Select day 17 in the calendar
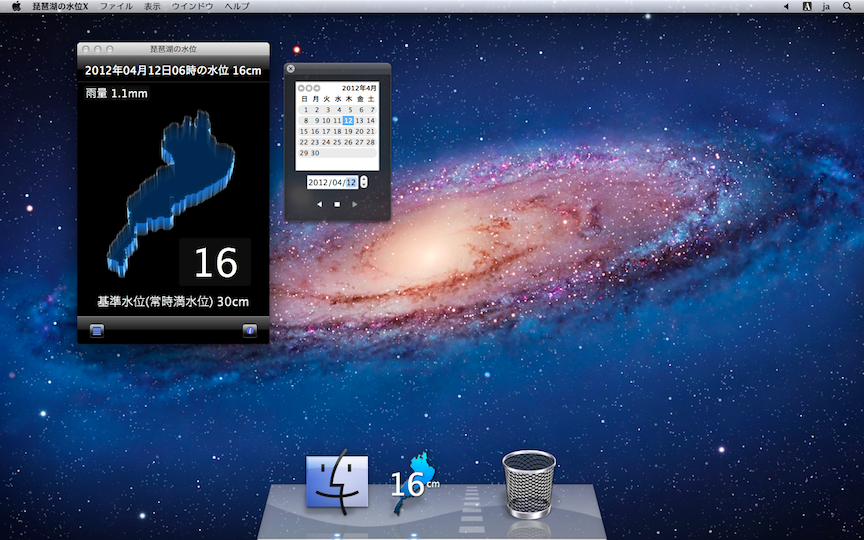The width and height of the screenshot is (864, 540). 327,131
